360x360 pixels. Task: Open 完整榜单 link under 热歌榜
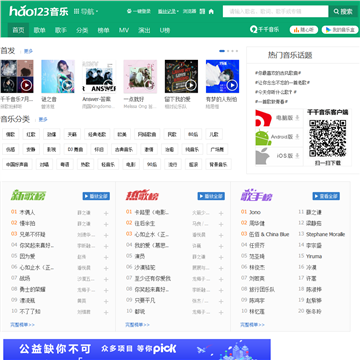[137, 325]
